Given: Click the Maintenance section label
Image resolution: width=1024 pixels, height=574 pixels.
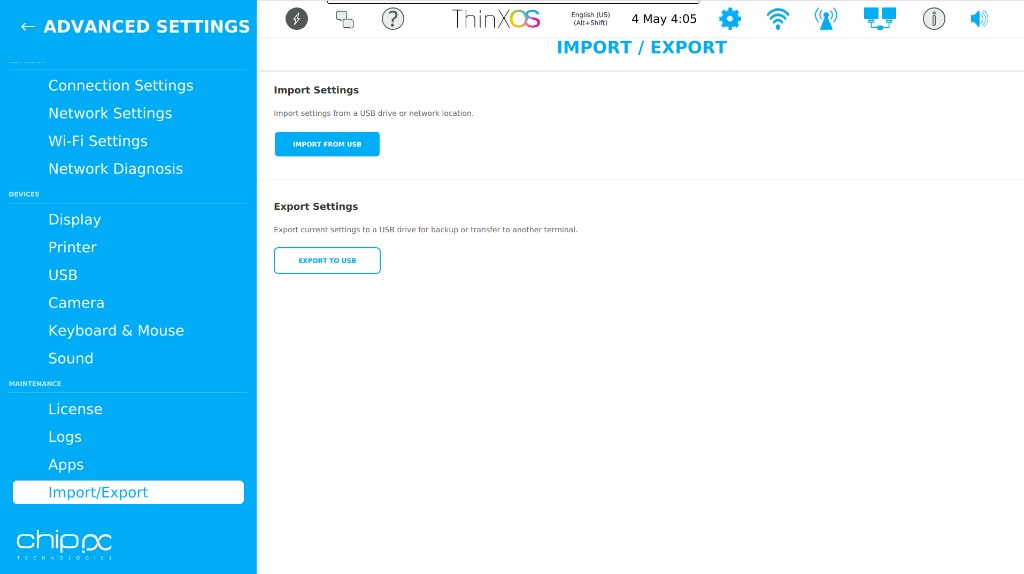Looking at the screenshot, I should 35,384.
